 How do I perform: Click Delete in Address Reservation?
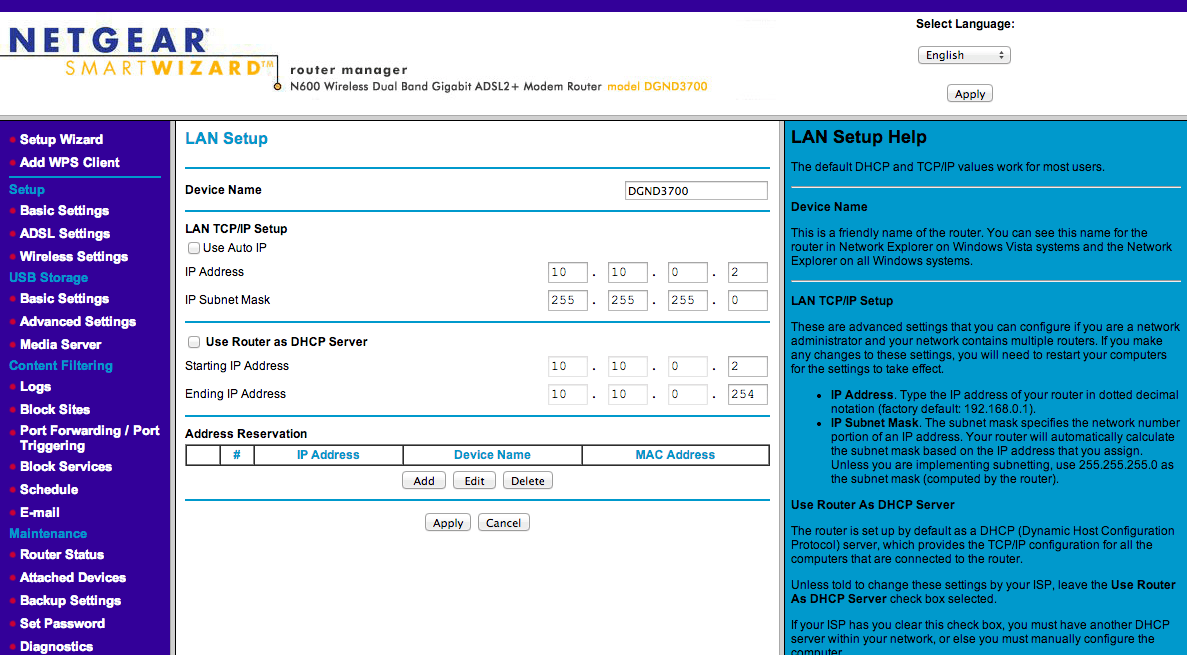(528, 480)
